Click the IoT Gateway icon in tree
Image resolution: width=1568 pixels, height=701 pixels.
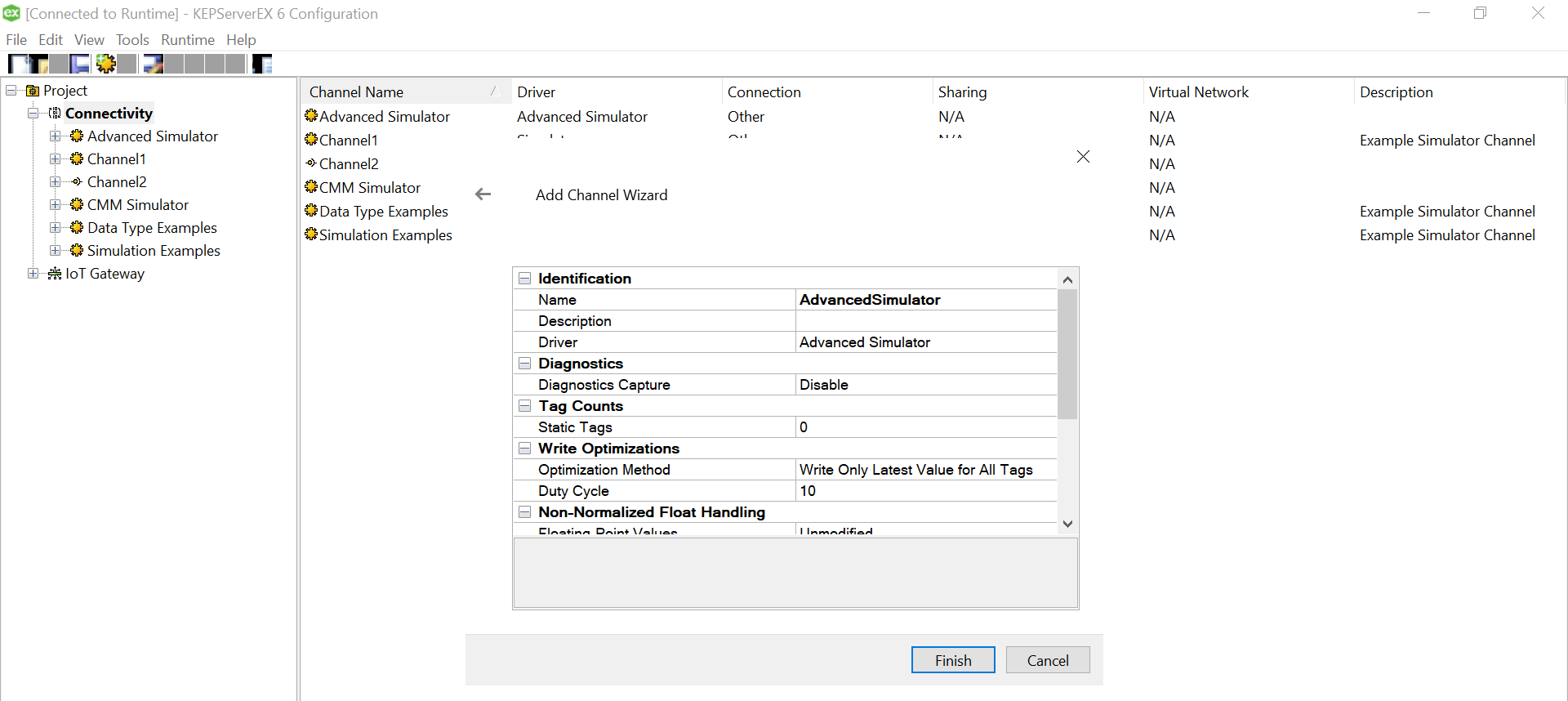pos(55,274)
